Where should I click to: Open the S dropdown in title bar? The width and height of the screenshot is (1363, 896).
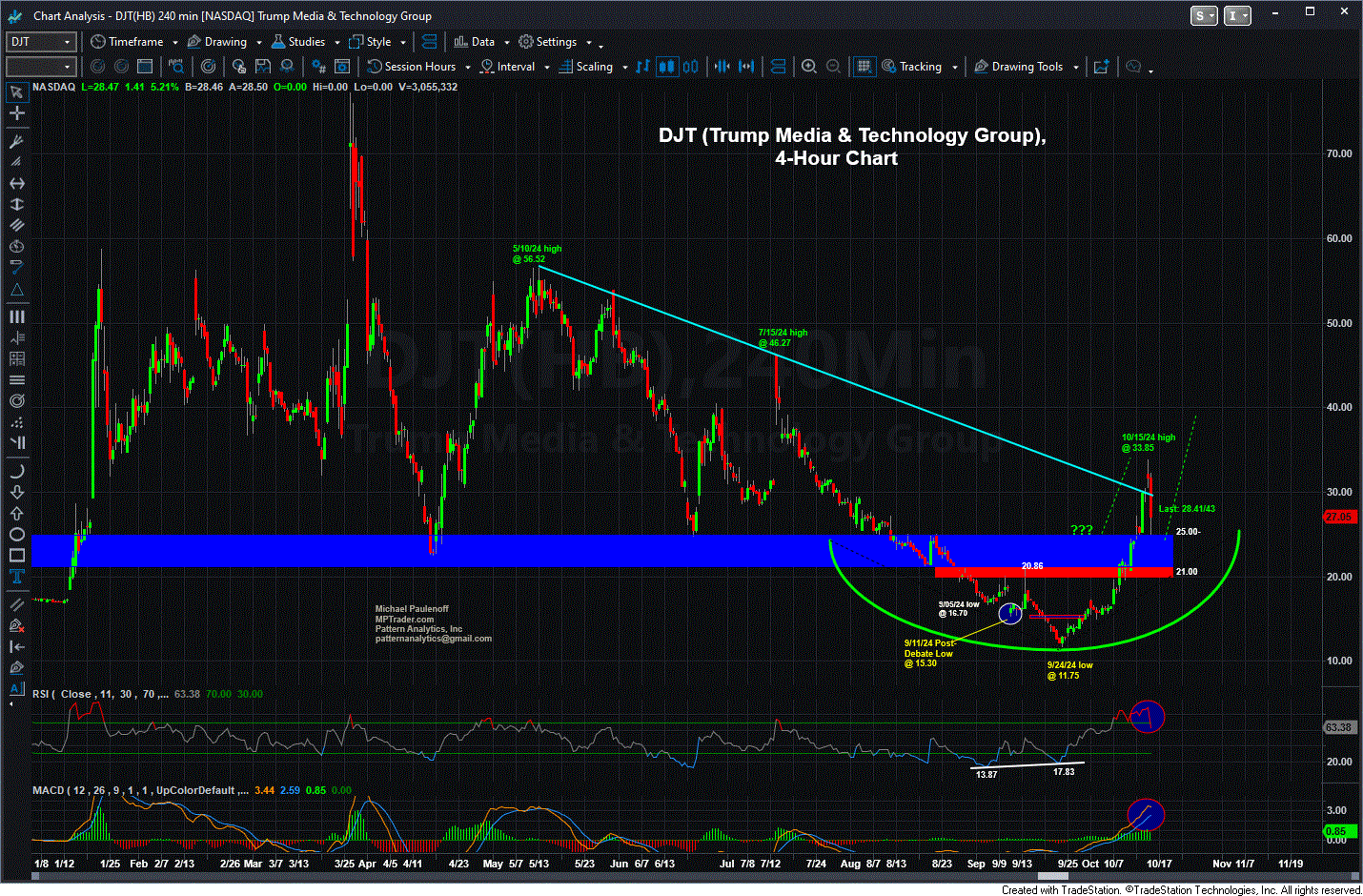coord(1204,15)
